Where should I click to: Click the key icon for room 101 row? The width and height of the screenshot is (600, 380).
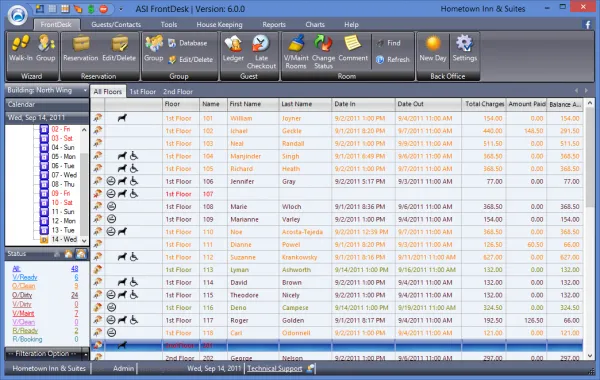[98, 118]
